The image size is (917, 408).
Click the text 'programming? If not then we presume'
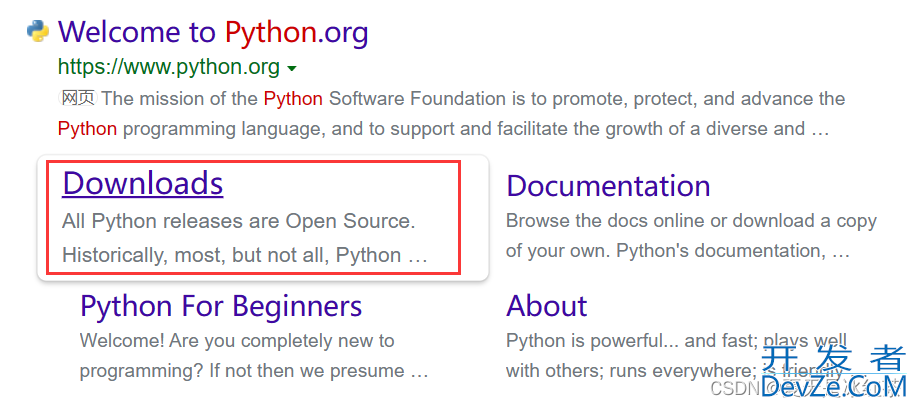pyautogui.click(x=242, y=371)
